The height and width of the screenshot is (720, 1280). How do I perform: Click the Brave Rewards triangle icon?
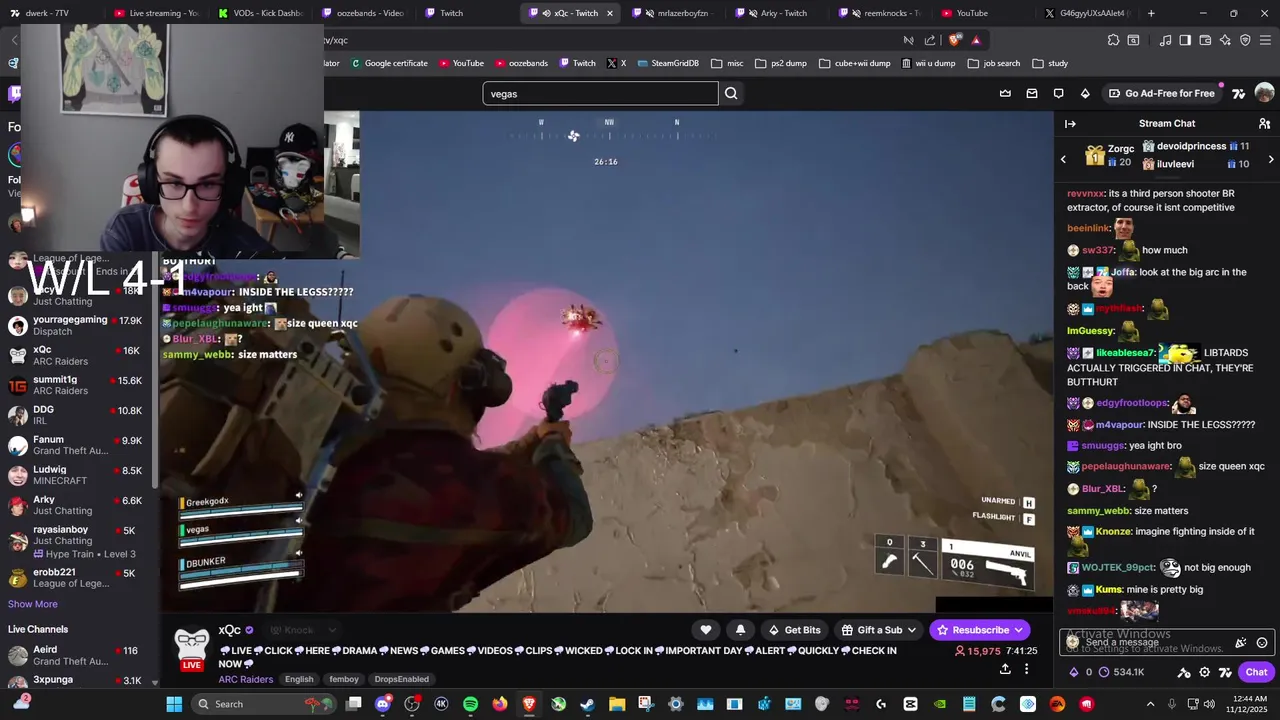(976, 40)
